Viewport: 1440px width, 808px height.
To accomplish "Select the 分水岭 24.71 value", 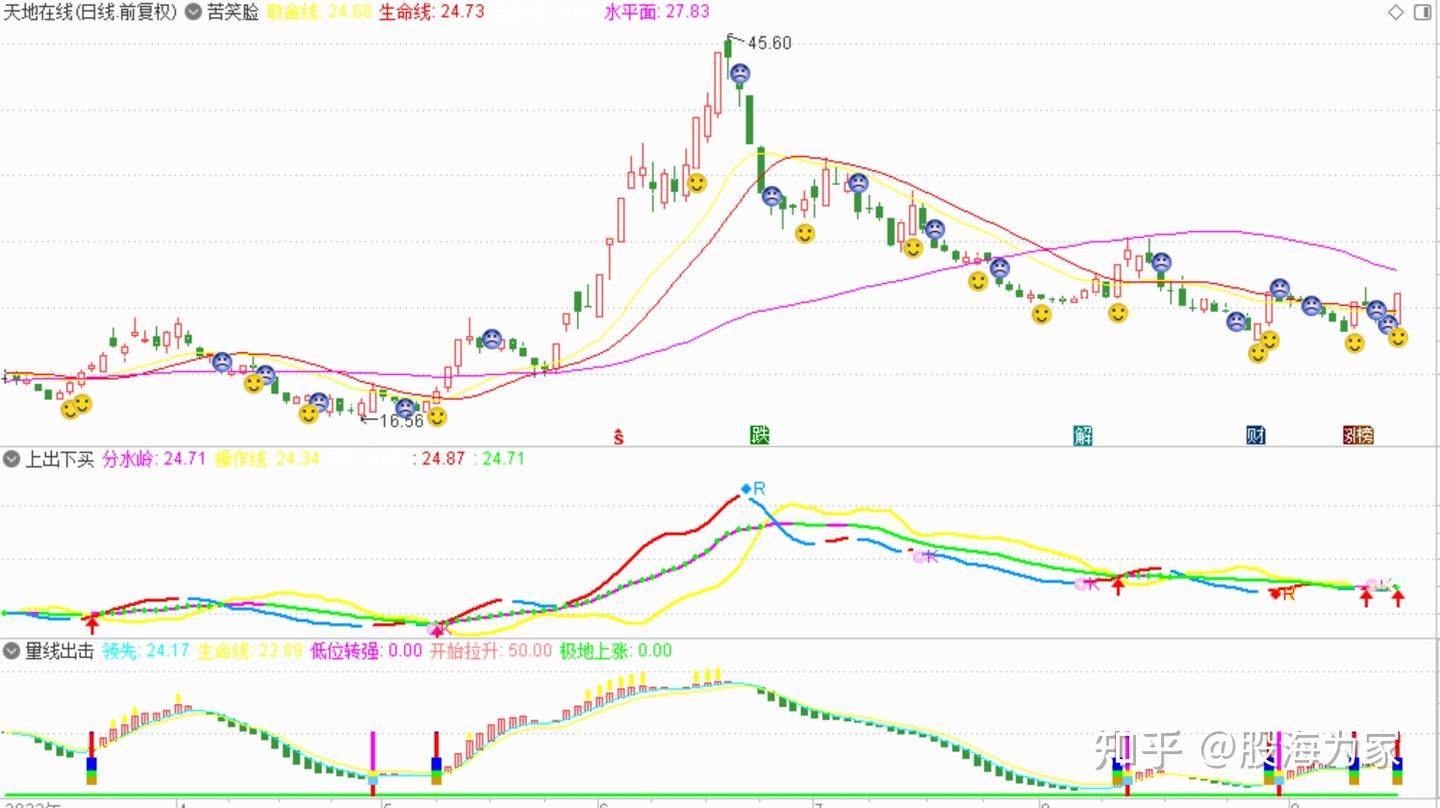I will coord(155,460).
